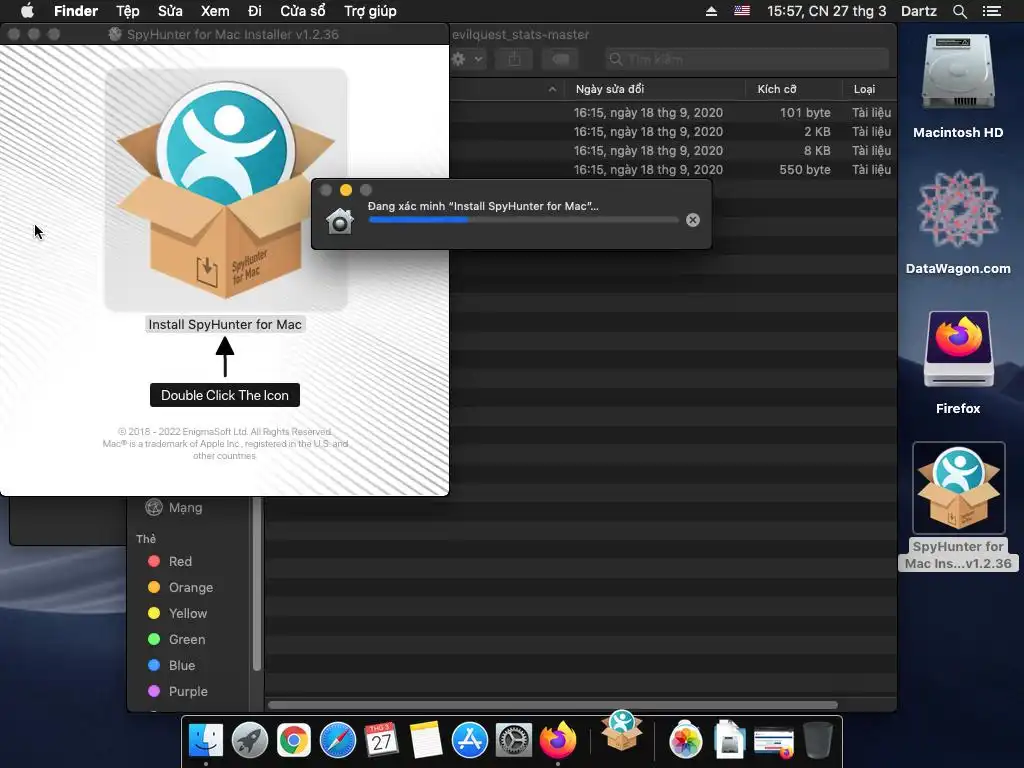The image size is (1024, 768).
Task: Click the US flag input source icon
Action: point(742,10)
